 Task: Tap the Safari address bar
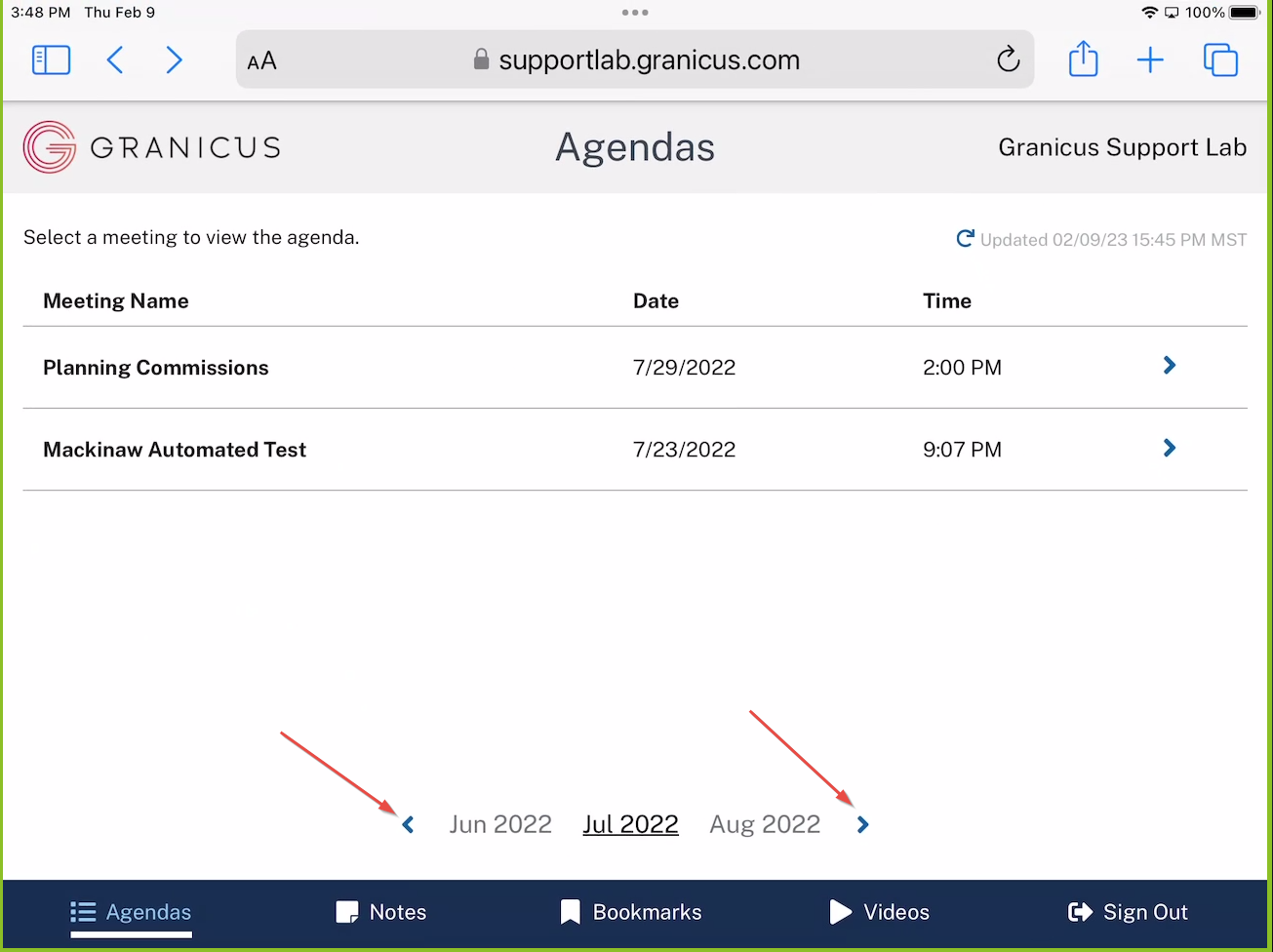635,60
